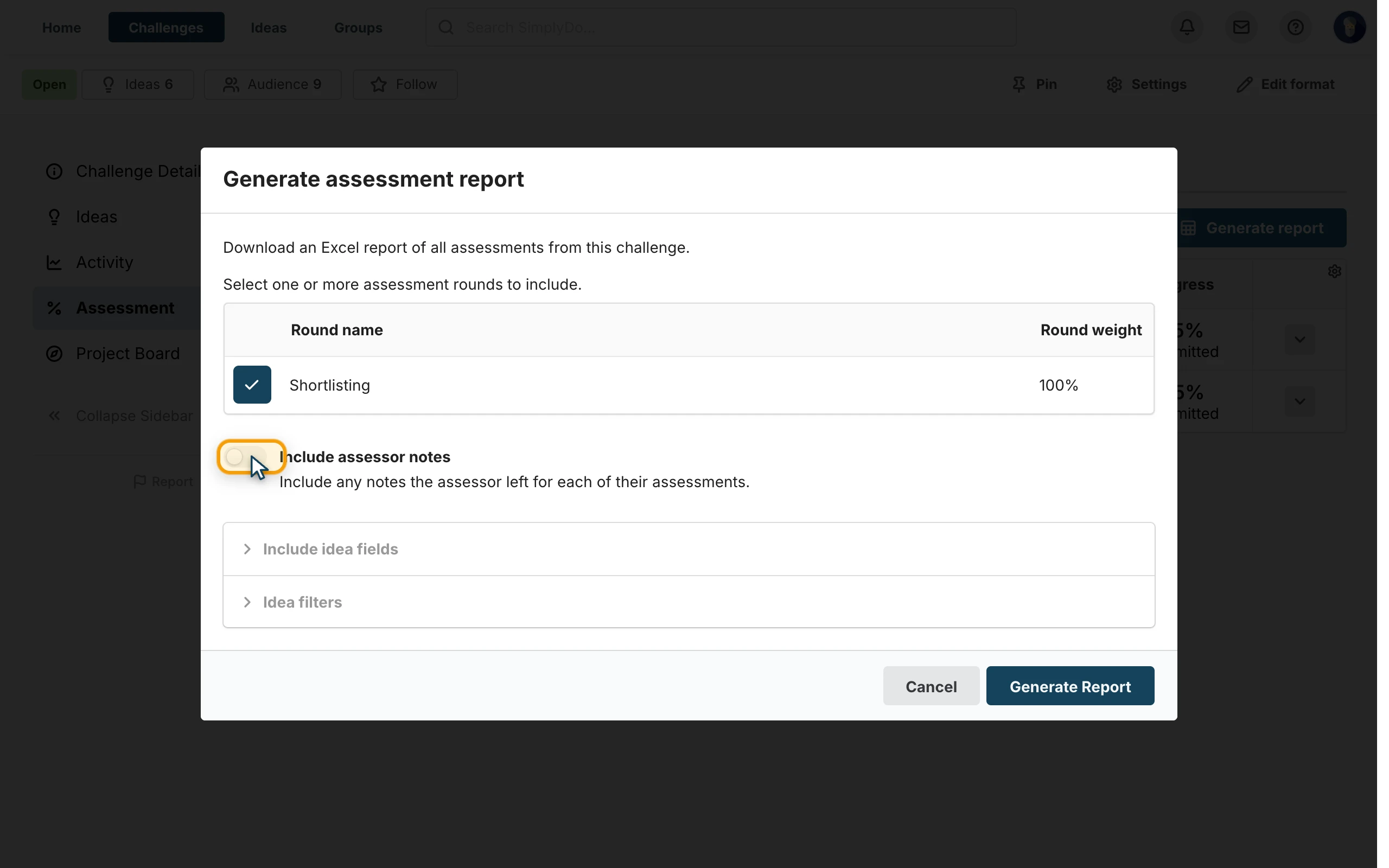1389x868 pixels.
Task: Collapse the sidebar
Action: [x=120, y=416]
